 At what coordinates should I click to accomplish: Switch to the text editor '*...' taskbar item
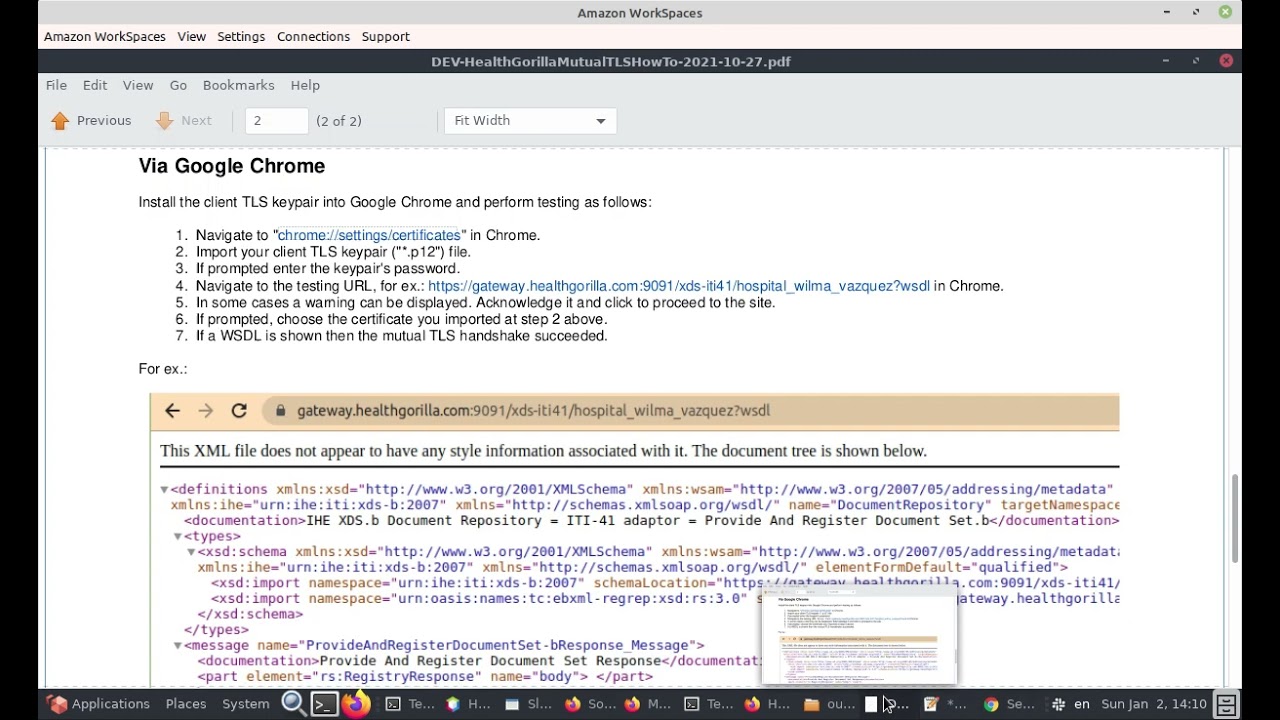pyautogui.click(x=946, y=704)
